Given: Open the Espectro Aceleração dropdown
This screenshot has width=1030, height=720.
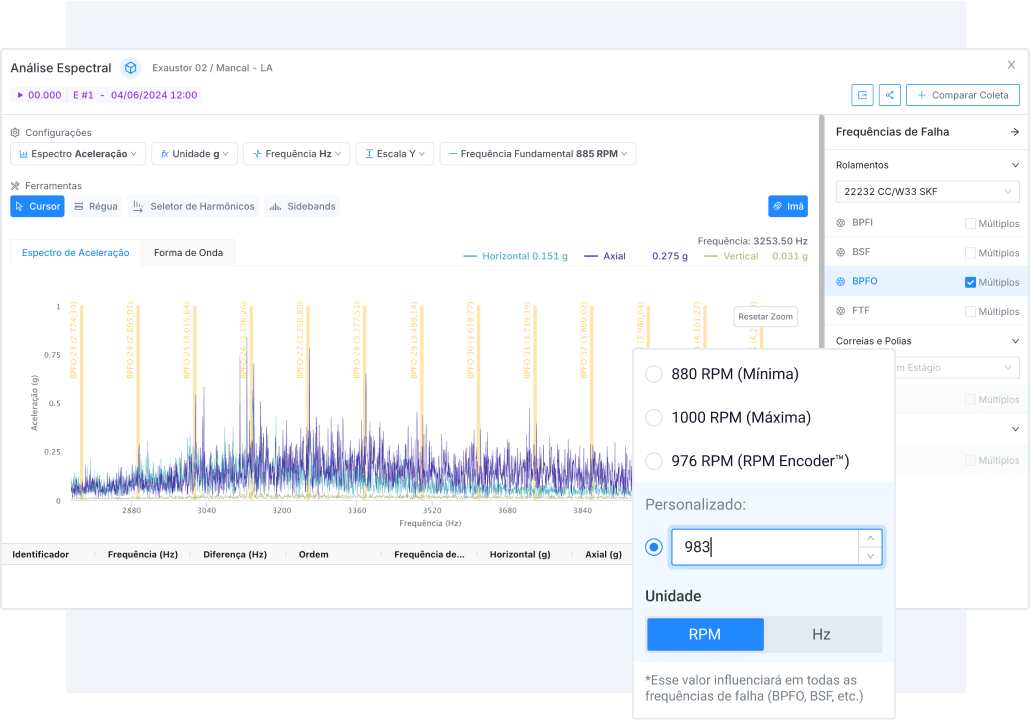Looking at the screenshot, I should 78,154.
